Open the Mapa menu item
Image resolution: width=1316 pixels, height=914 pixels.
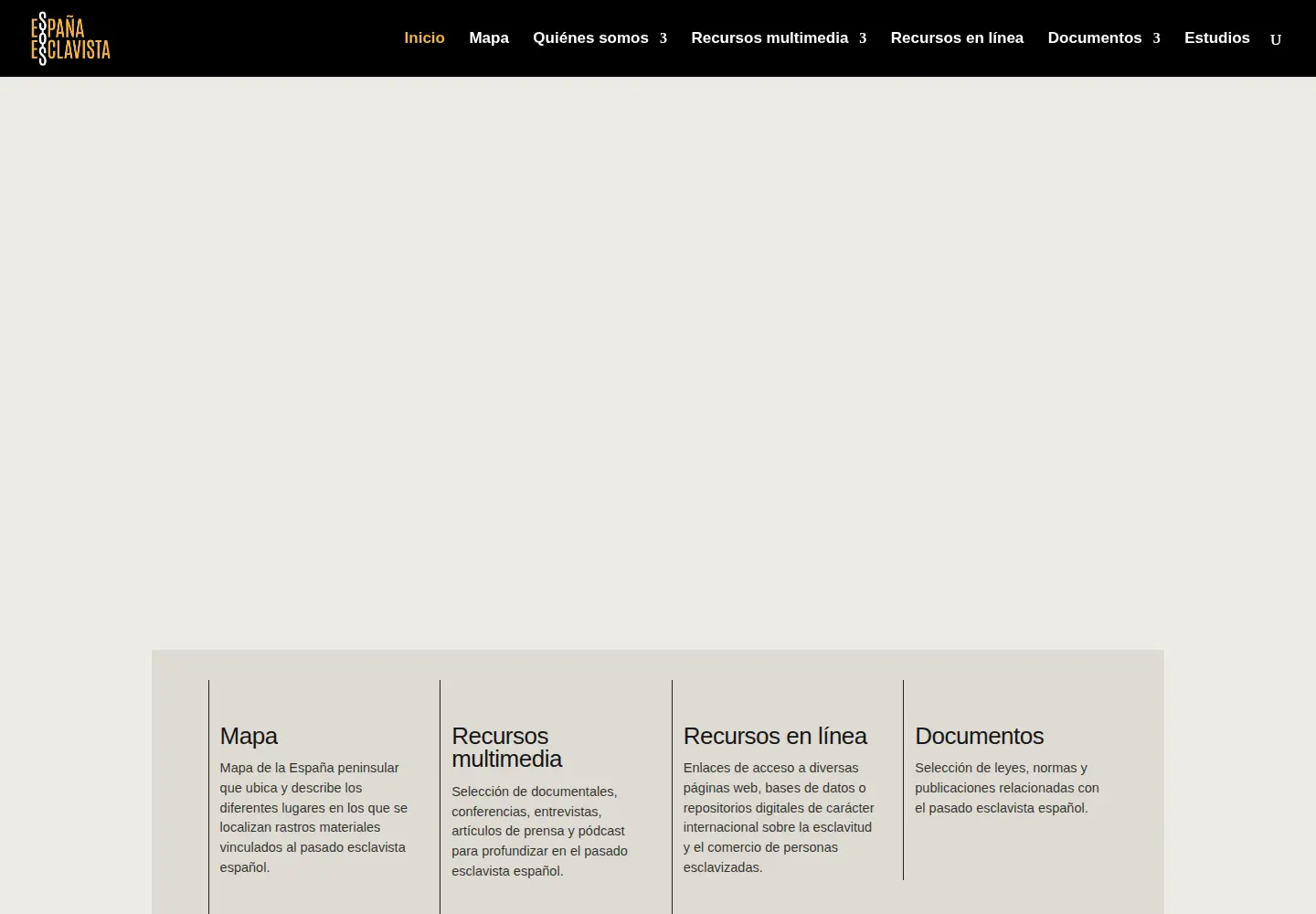point(489,37)
